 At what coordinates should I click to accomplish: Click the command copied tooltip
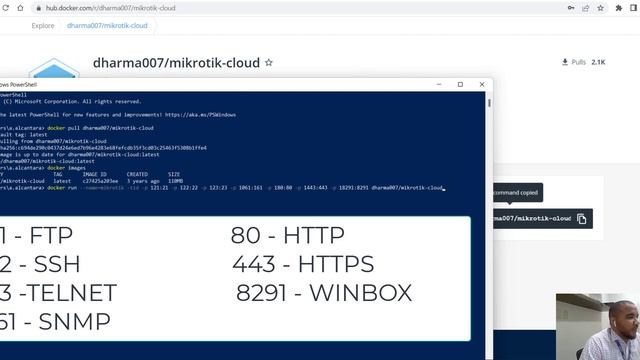[518, 193]
